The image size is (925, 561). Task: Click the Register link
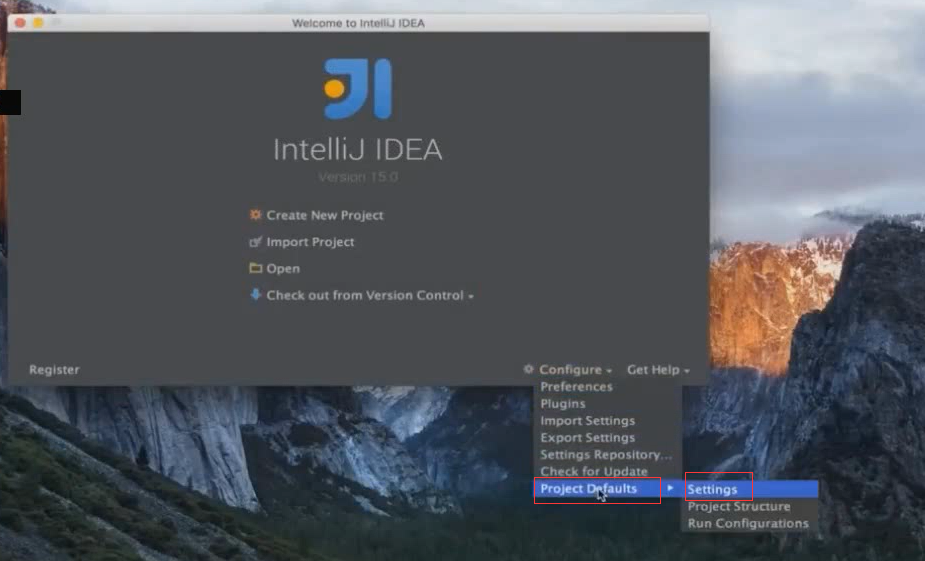coord(54,369)
